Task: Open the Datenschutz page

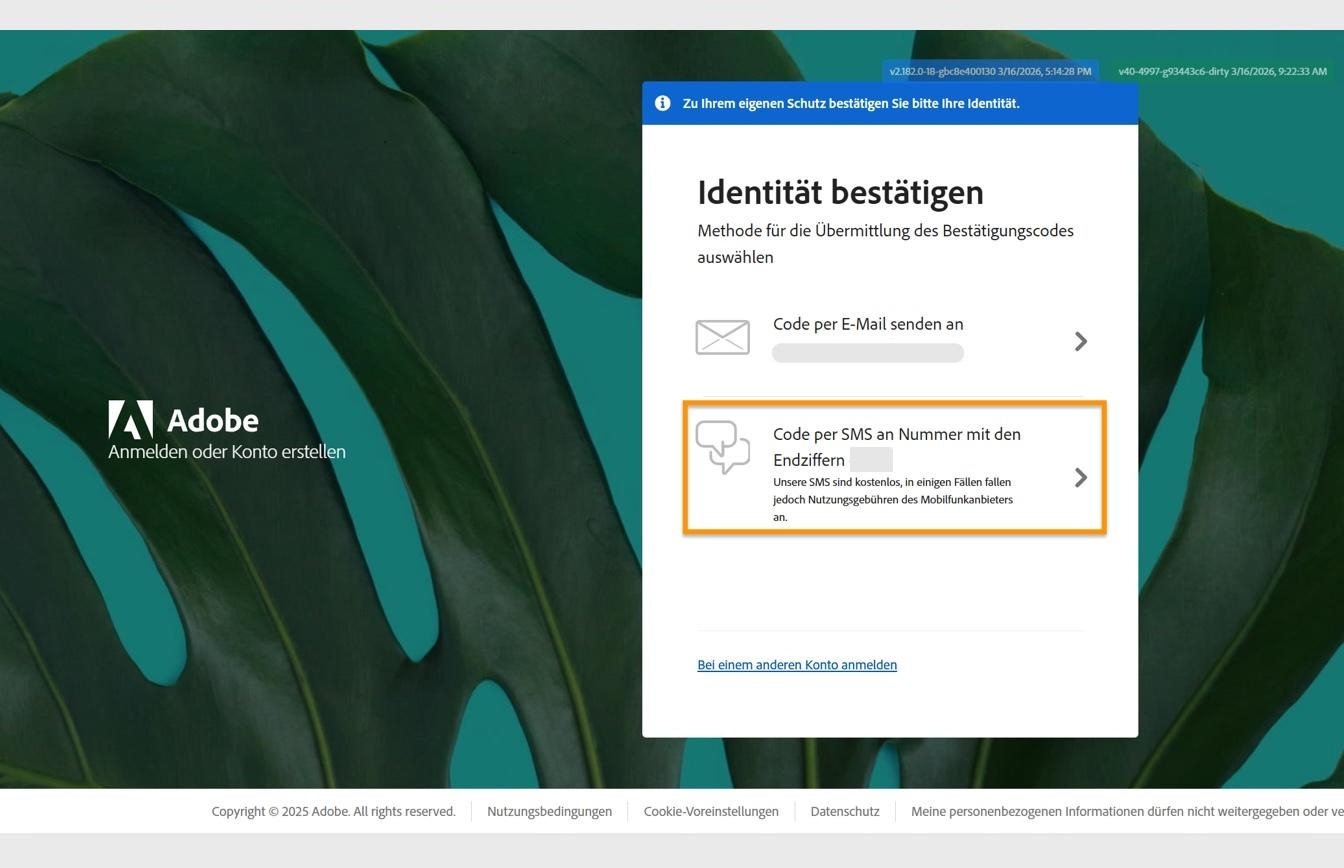Action: pos(844,811)
